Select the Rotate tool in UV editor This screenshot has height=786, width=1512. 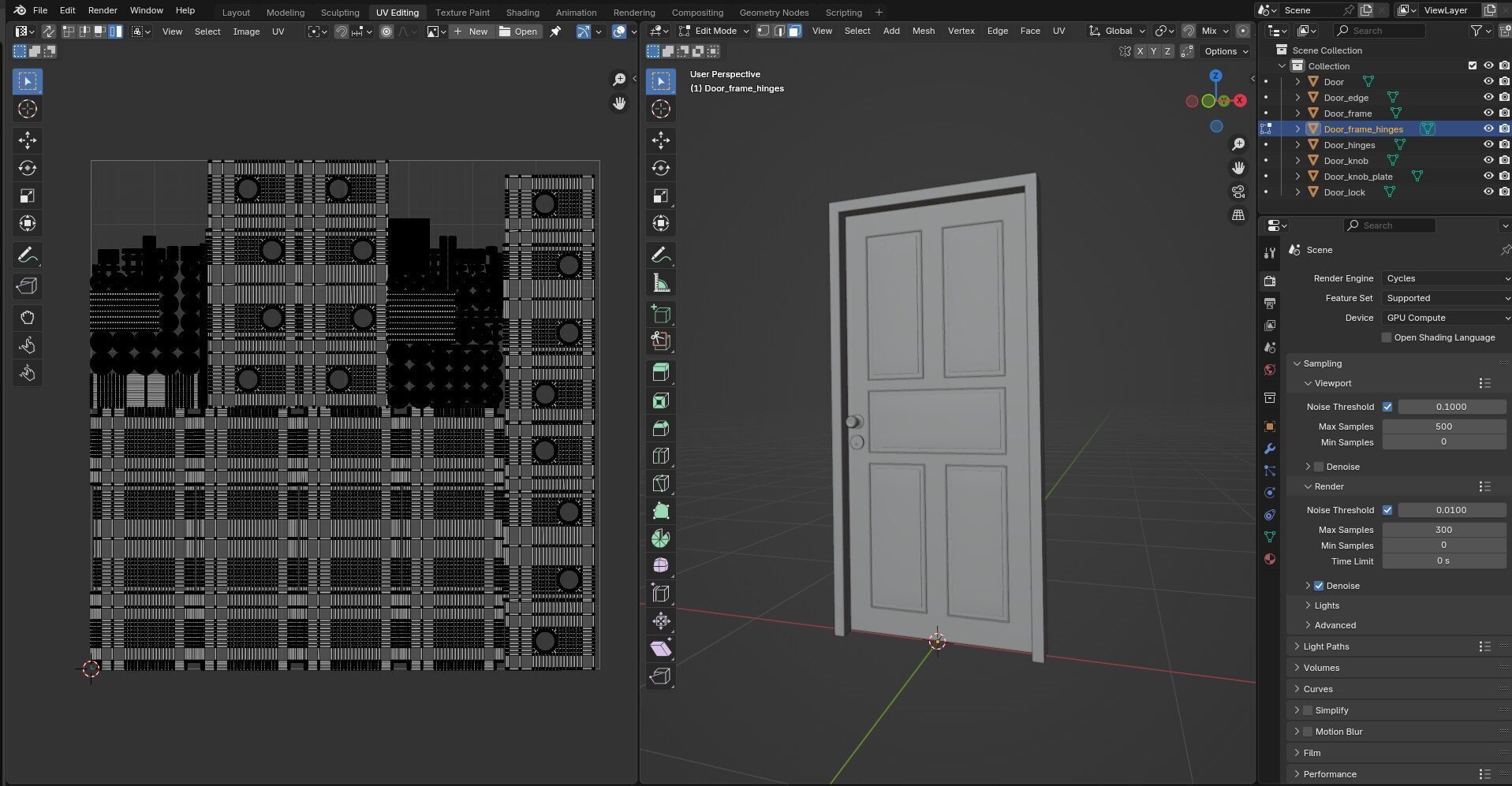point(28,168)
